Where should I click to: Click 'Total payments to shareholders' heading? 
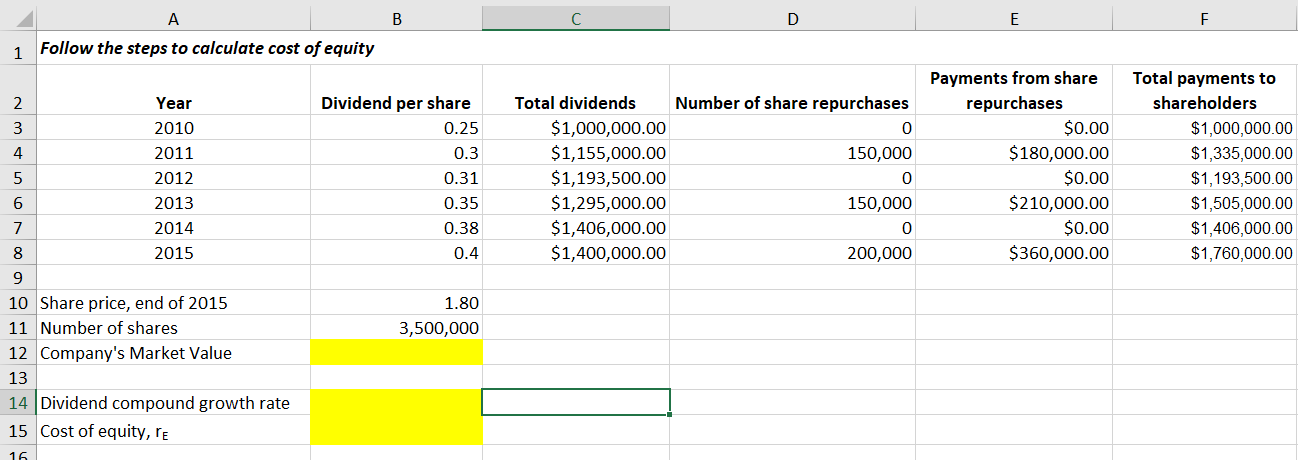pyautogui.click(x=1204, y=90)
